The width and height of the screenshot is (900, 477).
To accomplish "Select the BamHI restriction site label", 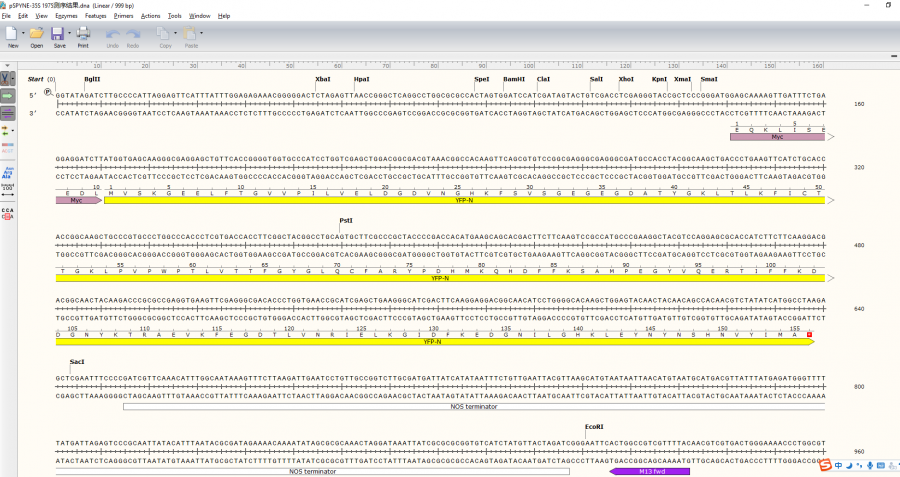I will tap(514, 79).
